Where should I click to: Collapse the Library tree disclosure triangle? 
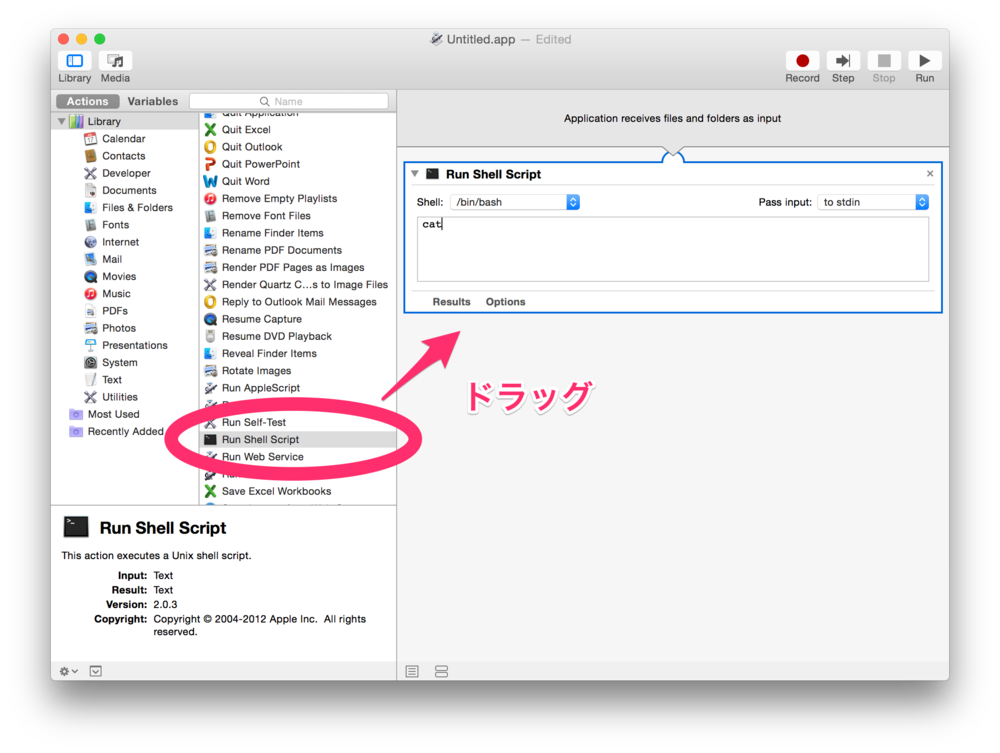point(62,121)
